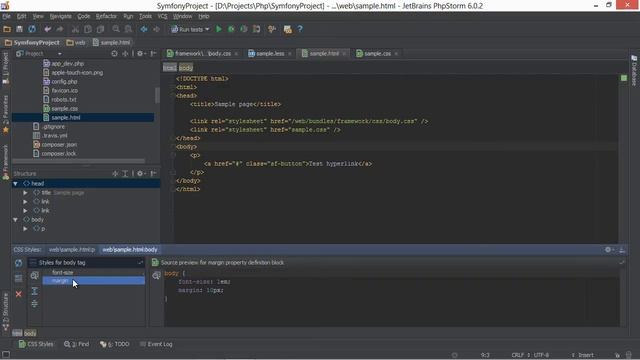Screen dimensions: 640x360
Task: Toggle tool window buttons at bottom-left corner
Action: [6, 355]
